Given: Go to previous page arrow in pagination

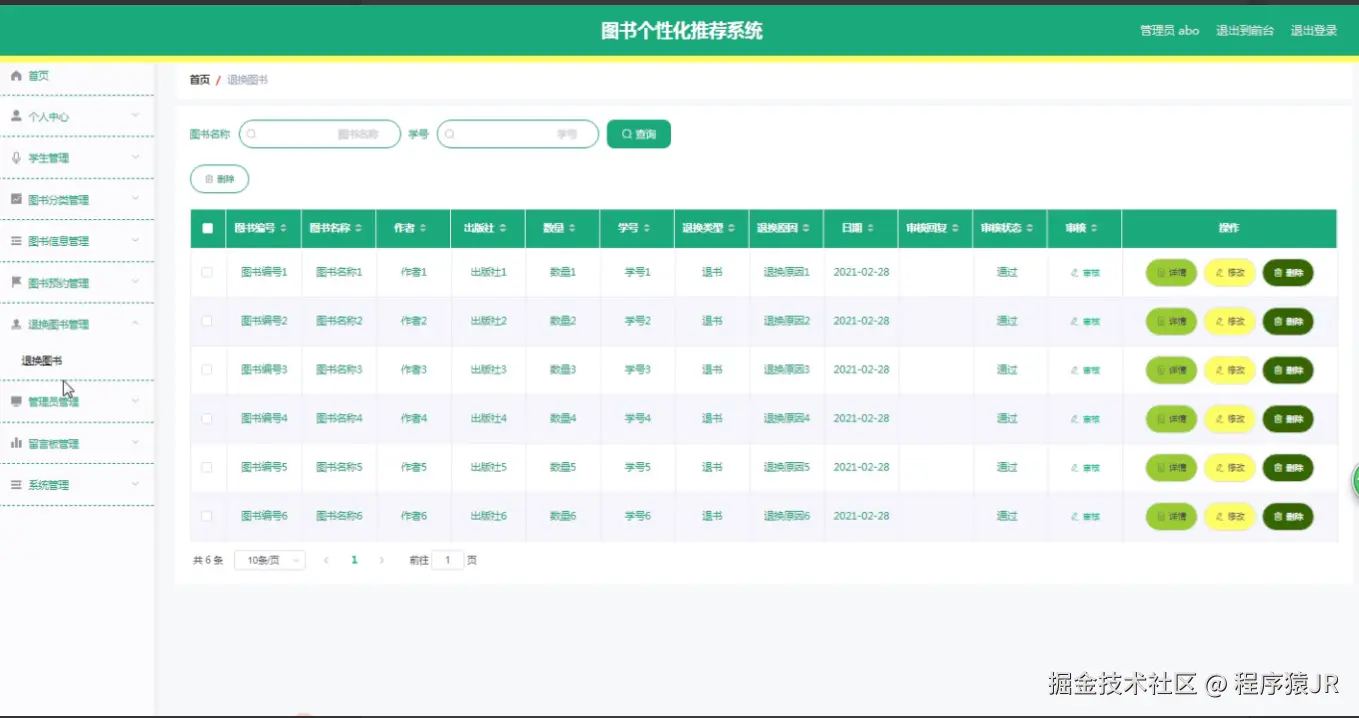Looking at the screenshot, I should tap(326, 561).
